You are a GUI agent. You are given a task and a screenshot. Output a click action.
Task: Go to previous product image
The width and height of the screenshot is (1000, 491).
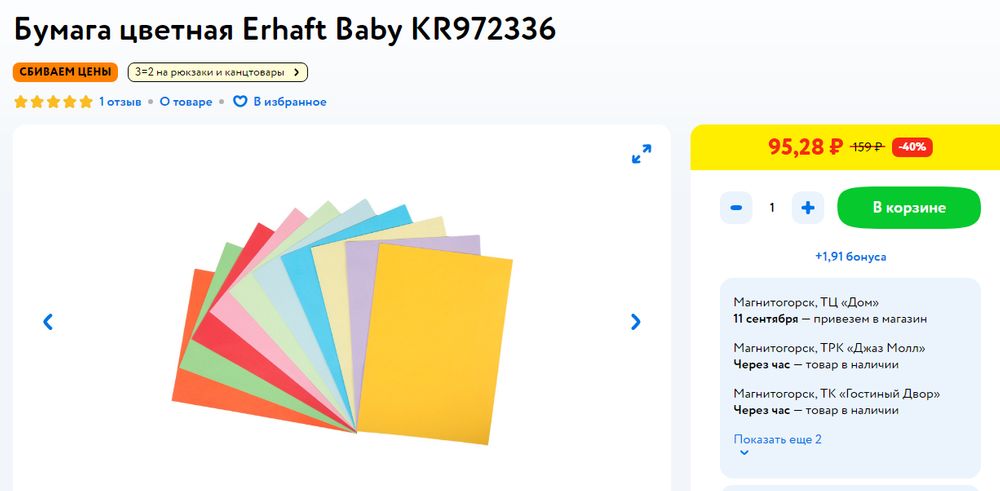coord(47,322)
